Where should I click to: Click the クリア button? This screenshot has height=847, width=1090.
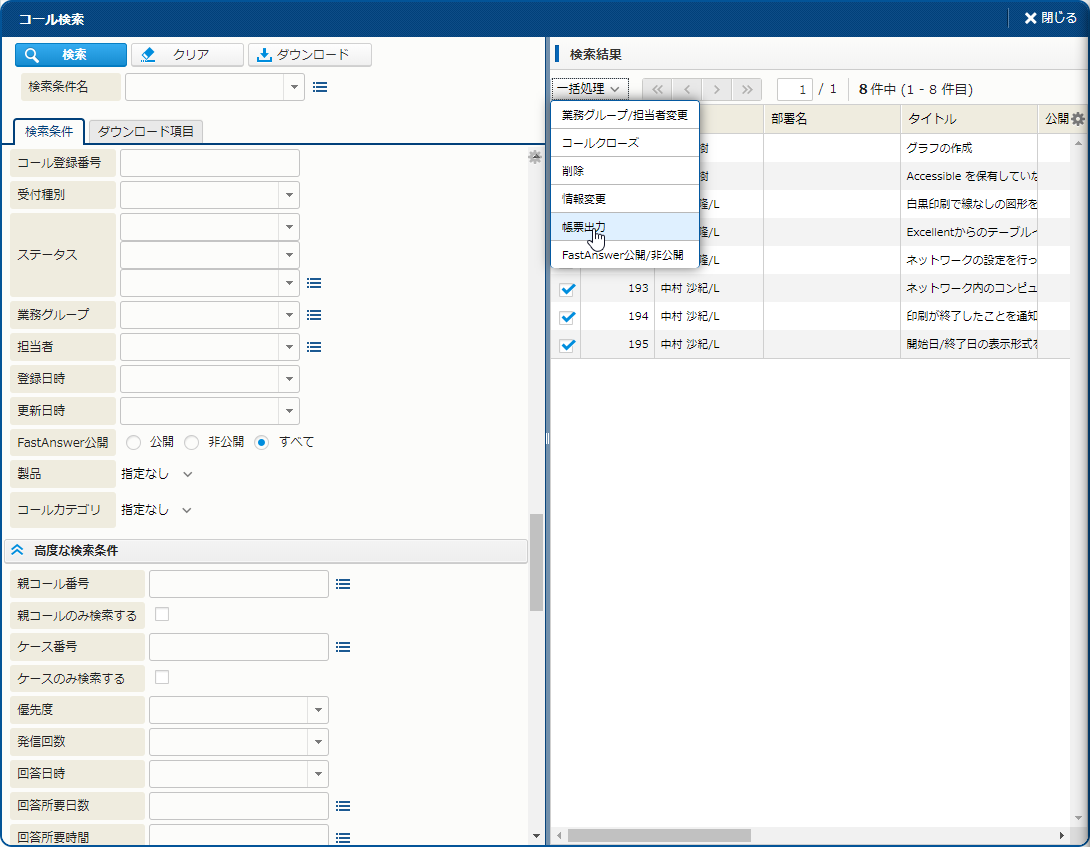(188, 55)
